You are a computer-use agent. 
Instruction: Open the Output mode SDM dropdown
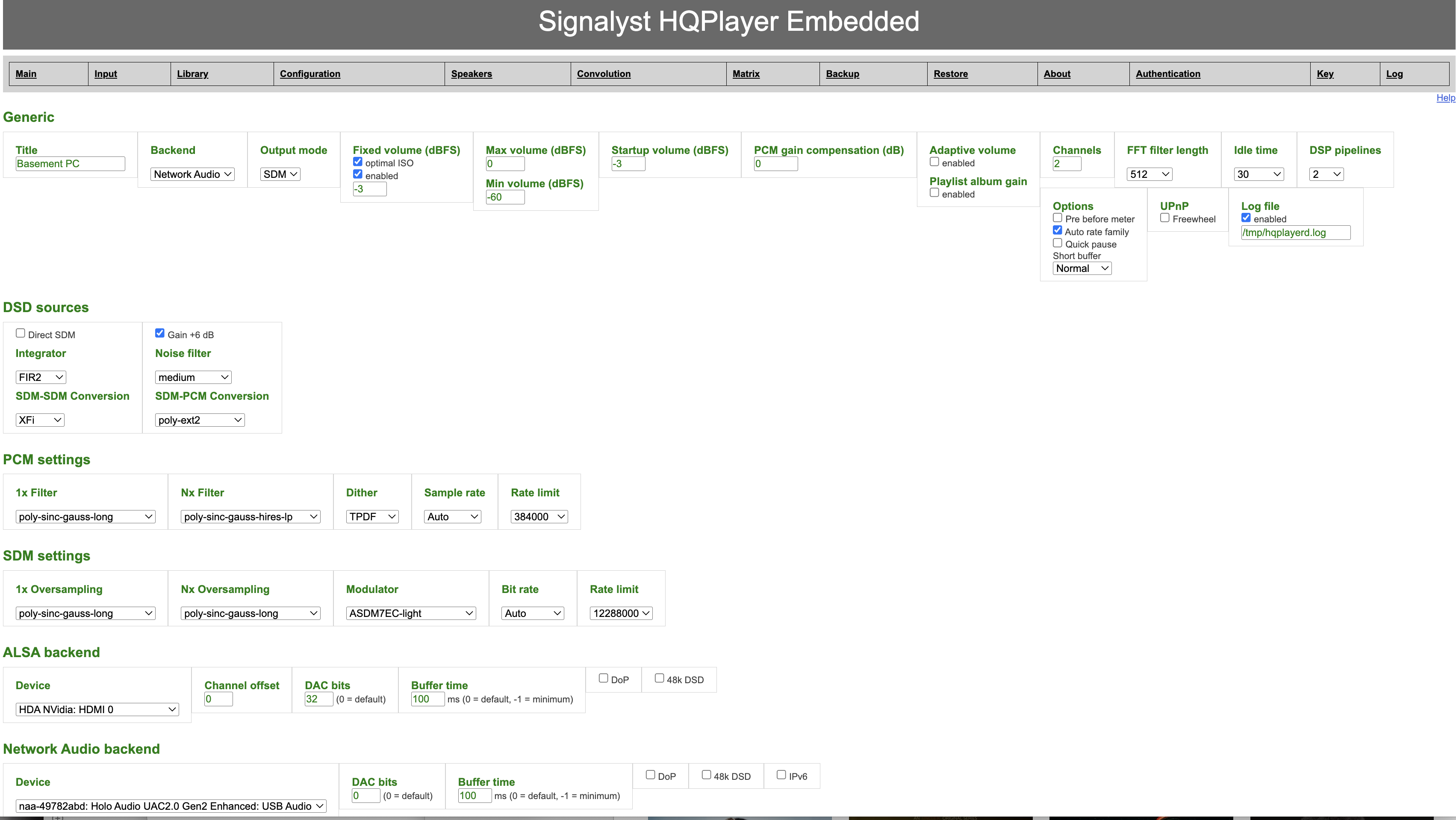280,174
